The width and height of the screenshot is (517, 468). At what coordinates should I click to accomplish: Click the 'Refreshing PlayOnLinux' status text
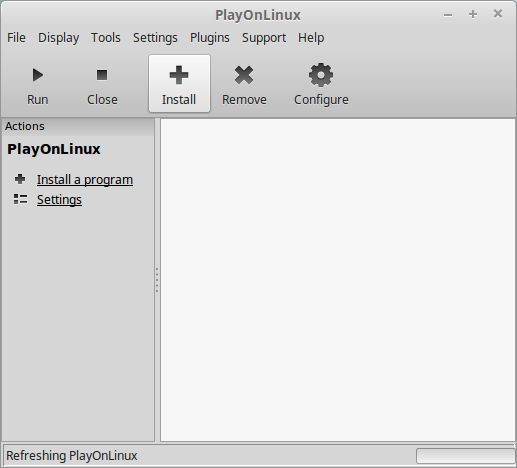72,455
